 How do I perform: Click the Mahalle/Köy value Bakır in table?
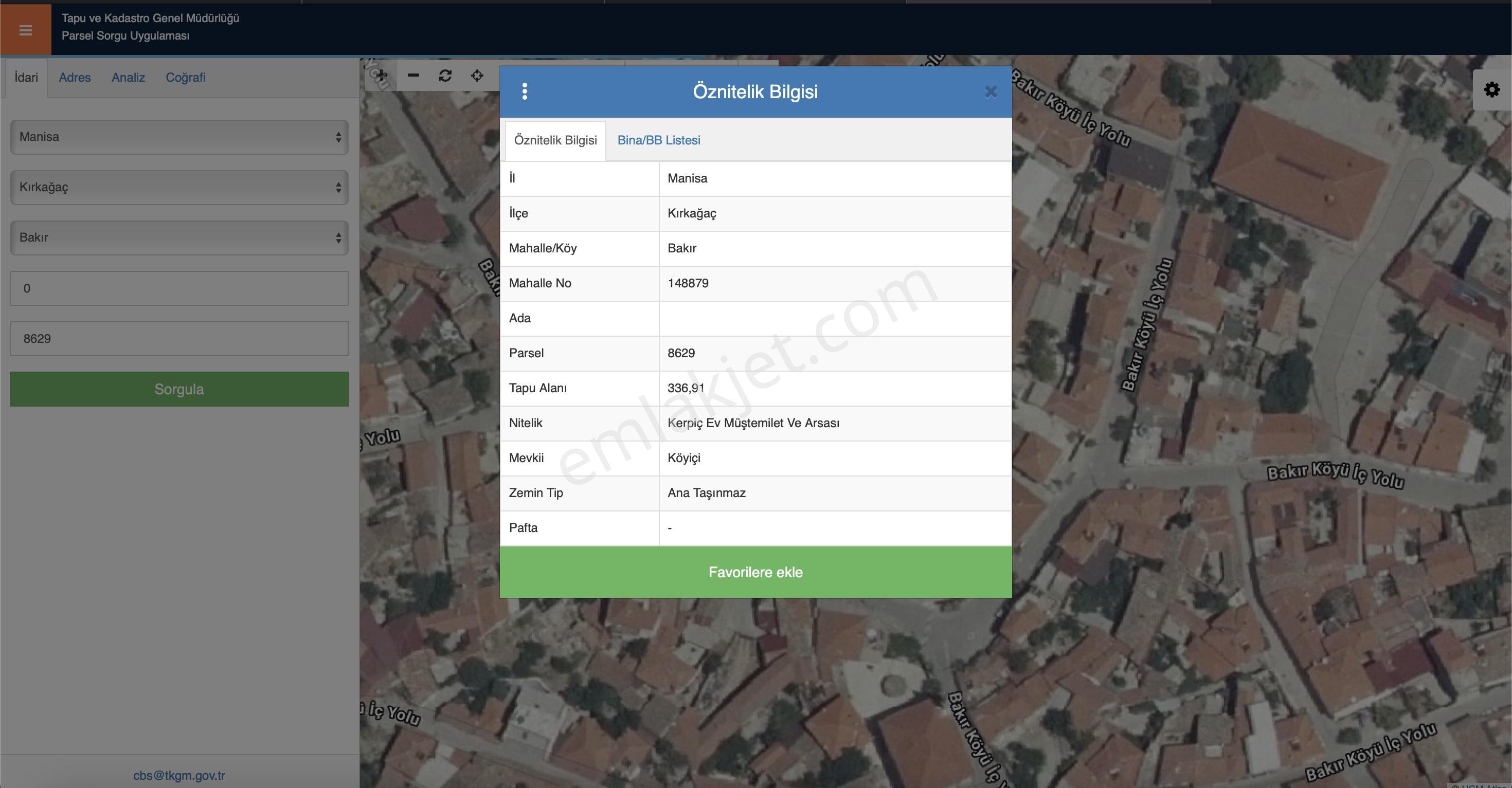[682, 248]
